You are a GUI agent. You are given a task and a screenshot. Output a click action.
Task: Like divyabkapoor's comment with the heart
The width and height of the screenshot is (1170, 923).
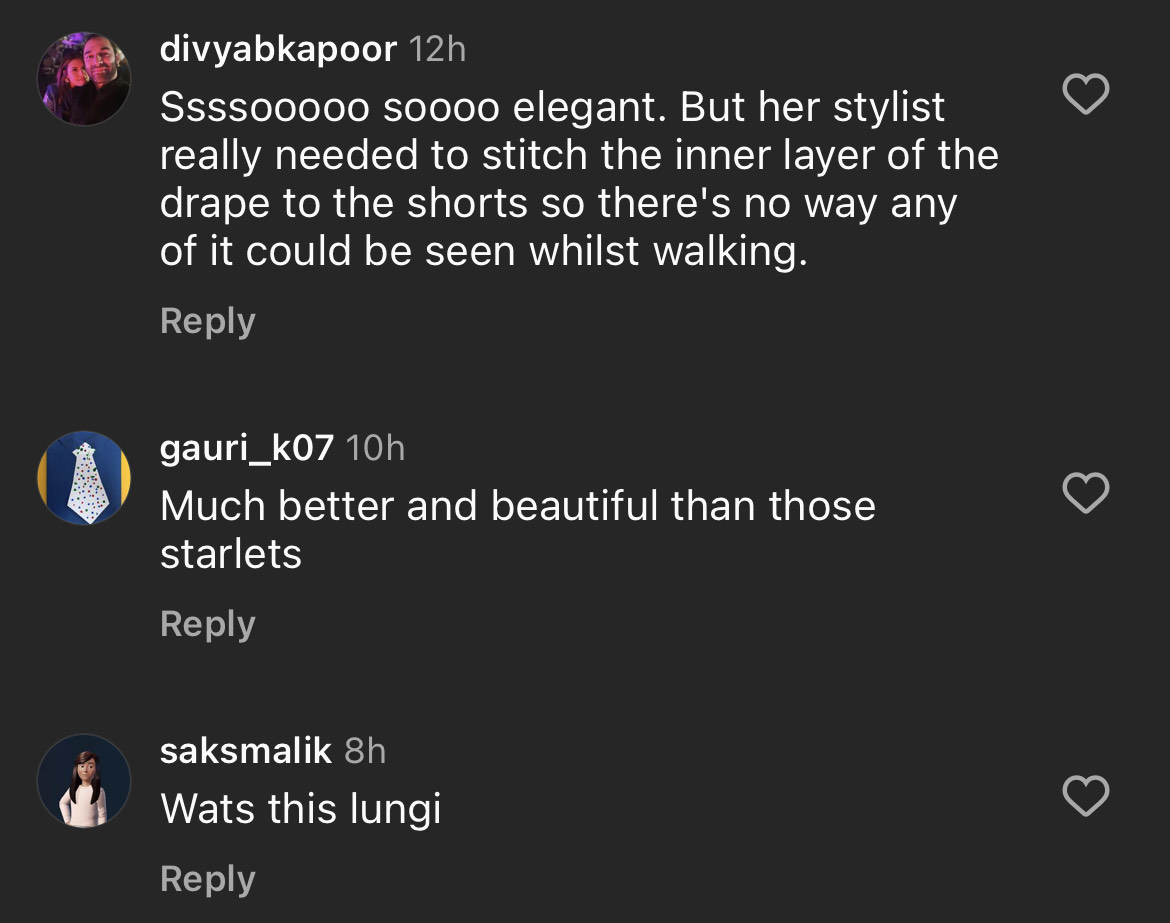tap(1085, 95)
